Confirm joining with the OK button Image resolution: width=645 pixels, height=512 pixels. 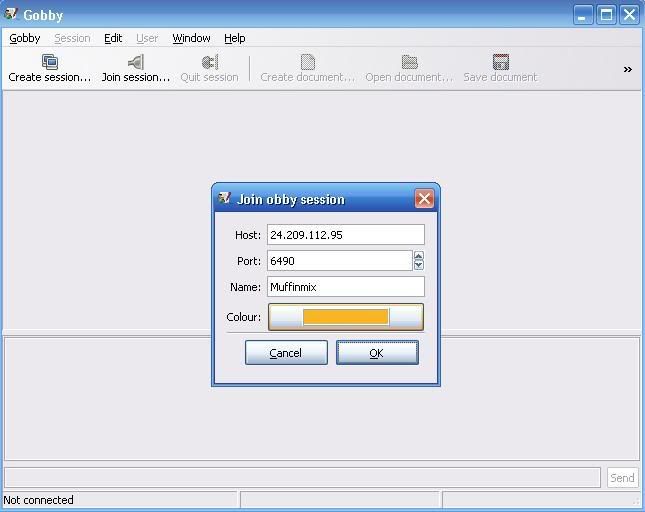pos(377,352)
